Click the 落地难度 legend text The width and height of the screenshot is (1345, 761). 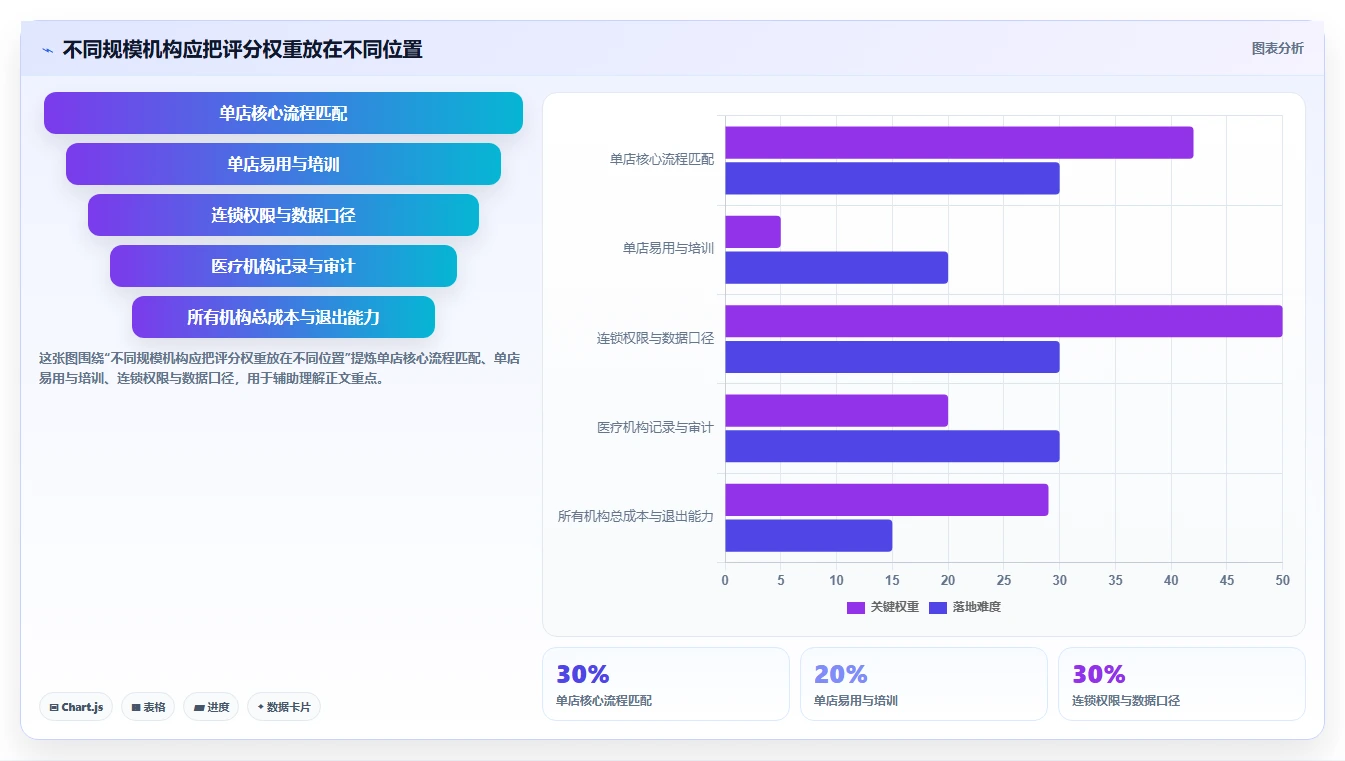tap(976, 607)
